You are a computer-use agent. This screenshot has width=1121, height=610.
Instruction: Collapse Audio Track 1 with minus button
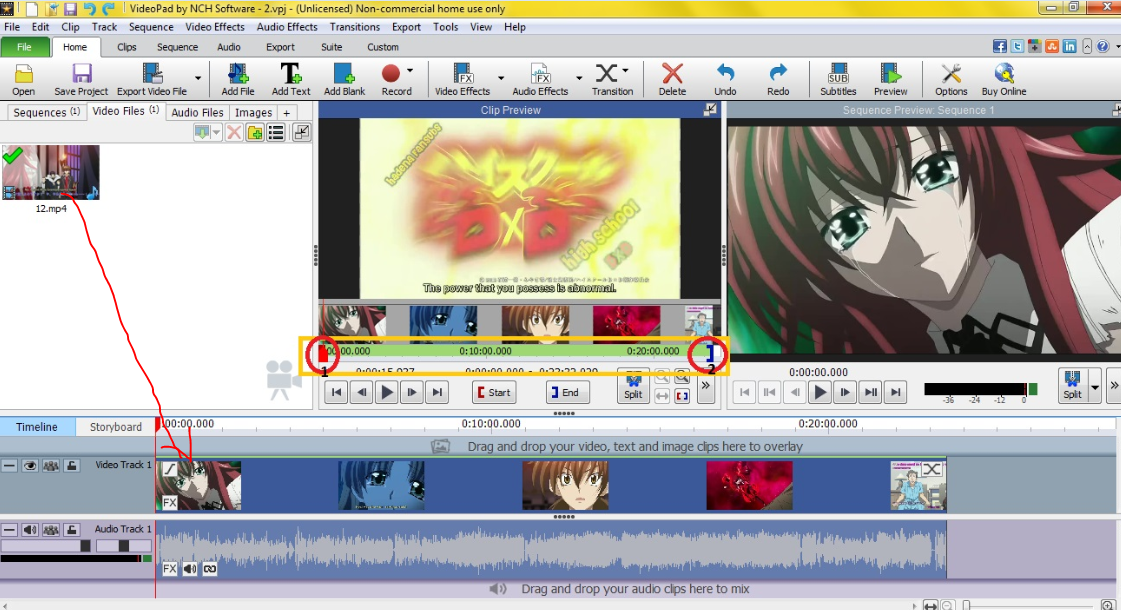[9, 530]
